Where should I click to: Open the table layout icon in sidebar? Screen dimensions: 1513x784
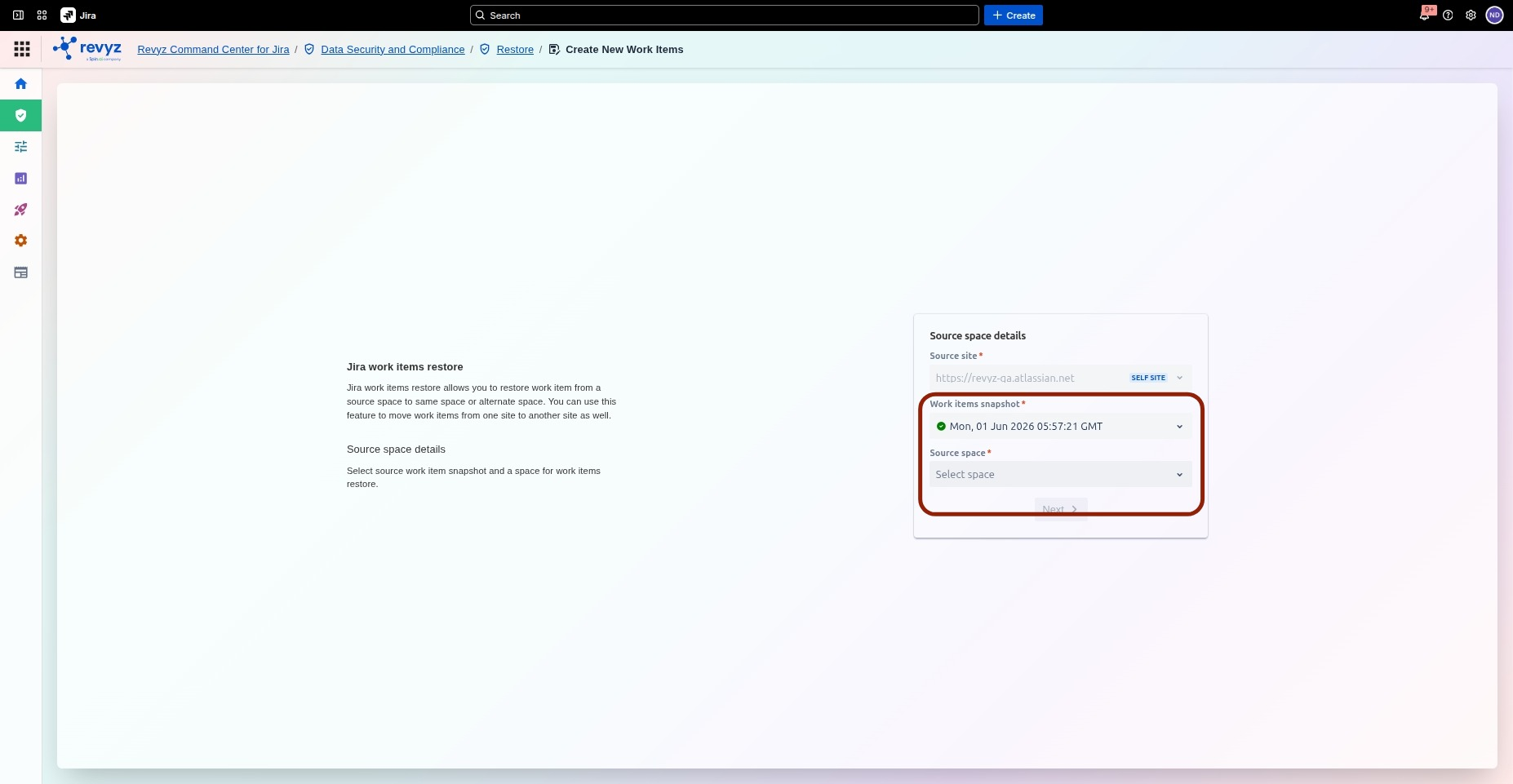click(21, 272)
